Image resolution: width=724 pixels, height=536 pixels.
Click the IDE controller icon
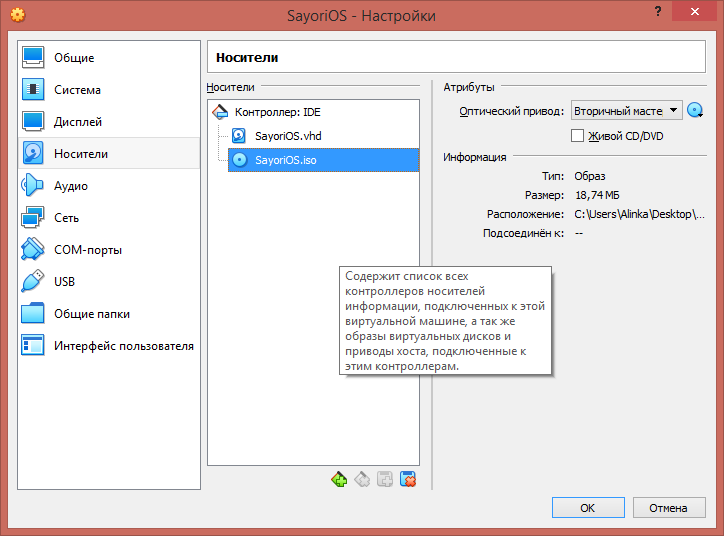coord(220,112)
